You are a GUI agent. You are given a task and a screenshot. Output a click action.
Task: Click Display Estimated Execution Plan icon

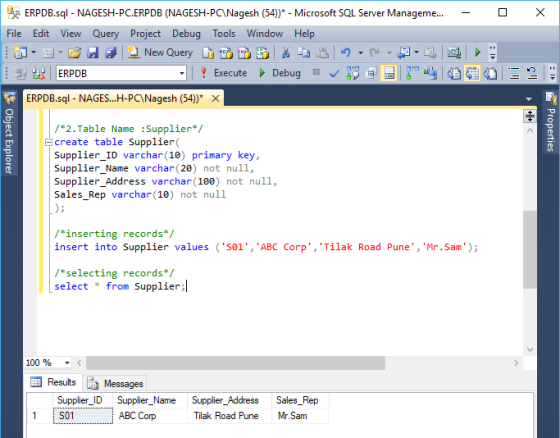[353, 74]
